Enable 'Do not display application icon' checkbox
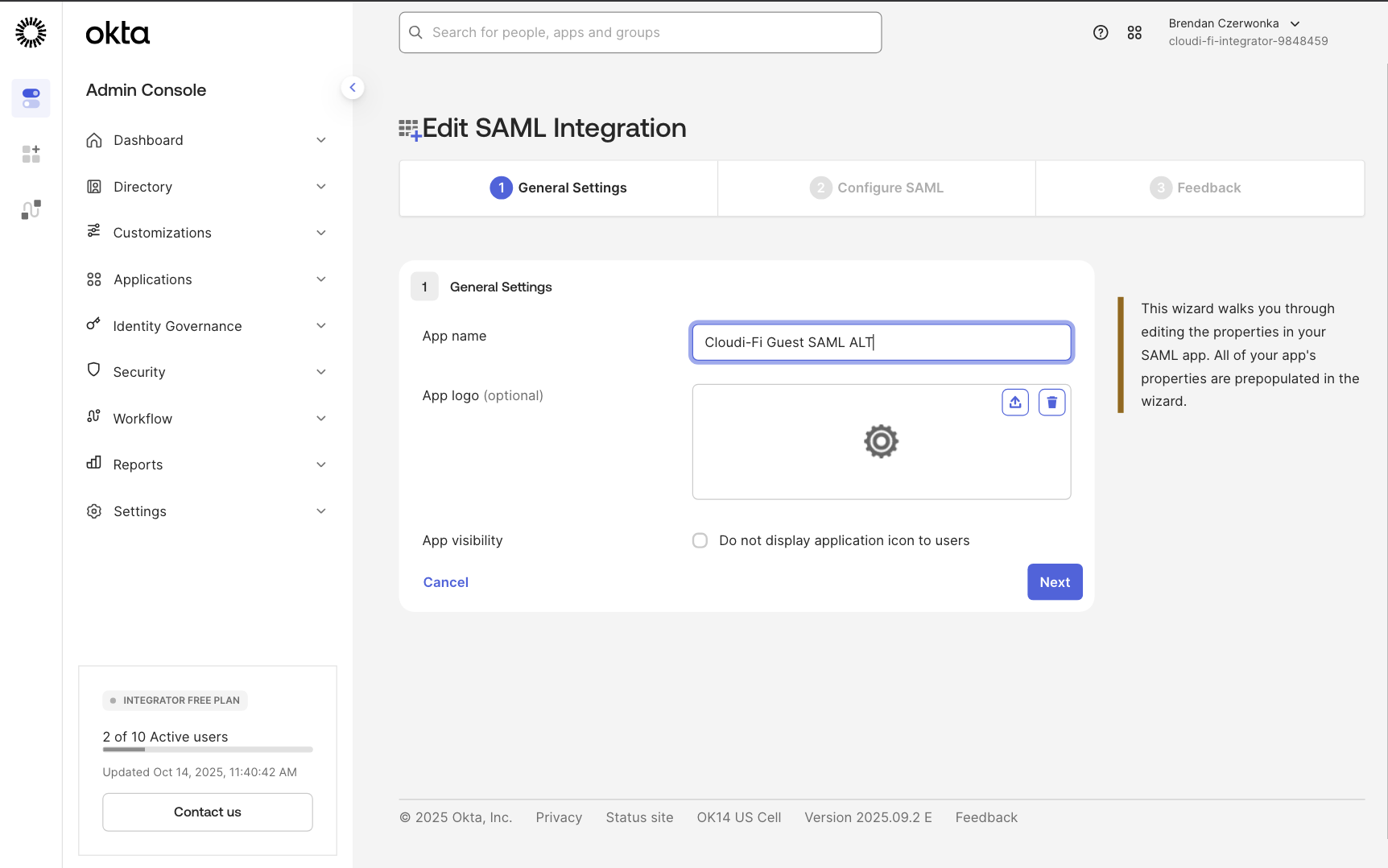 pyautogui.click(x=700, y=540)
